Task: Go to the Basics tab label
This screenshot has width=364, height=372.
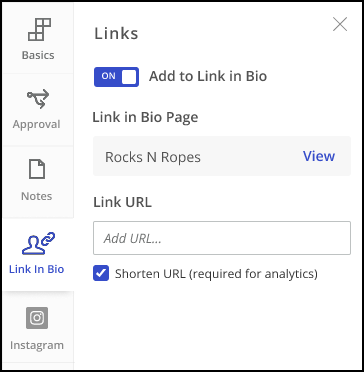Action: 38,55
